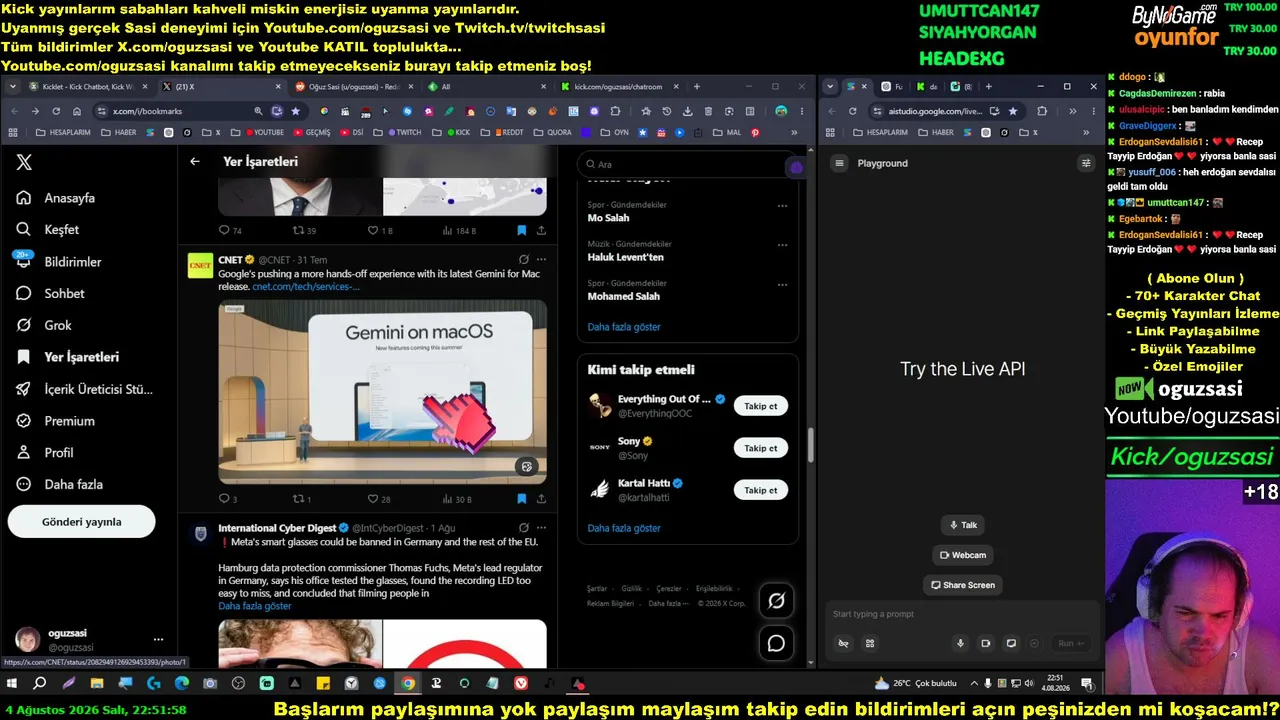Image resolution: width=1280 pixels, height=720 pixels.
Task: Click the Grok icon on CNET post
Action: (523, 260)
